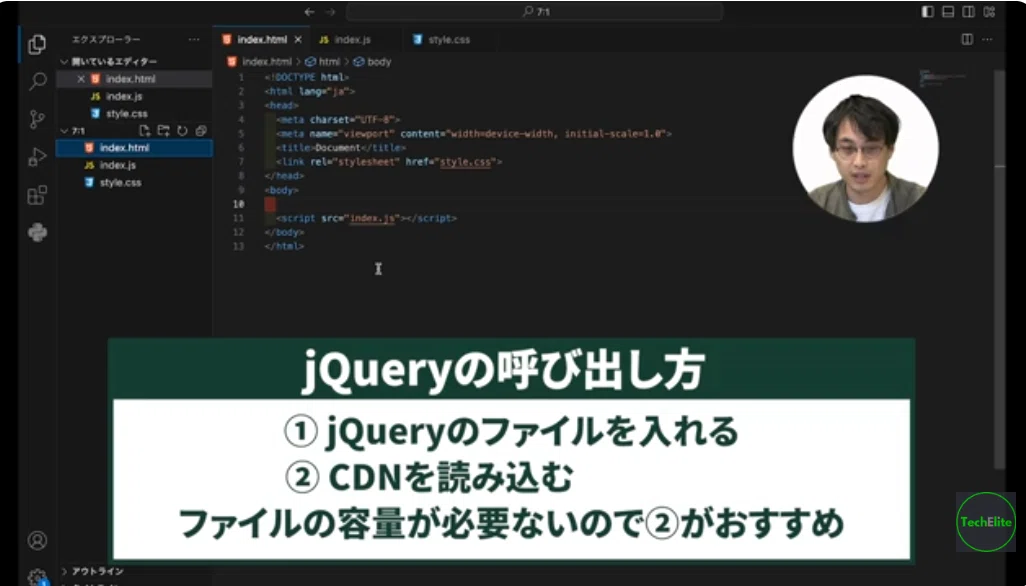Open the Run and Debug view

(37, 157)
